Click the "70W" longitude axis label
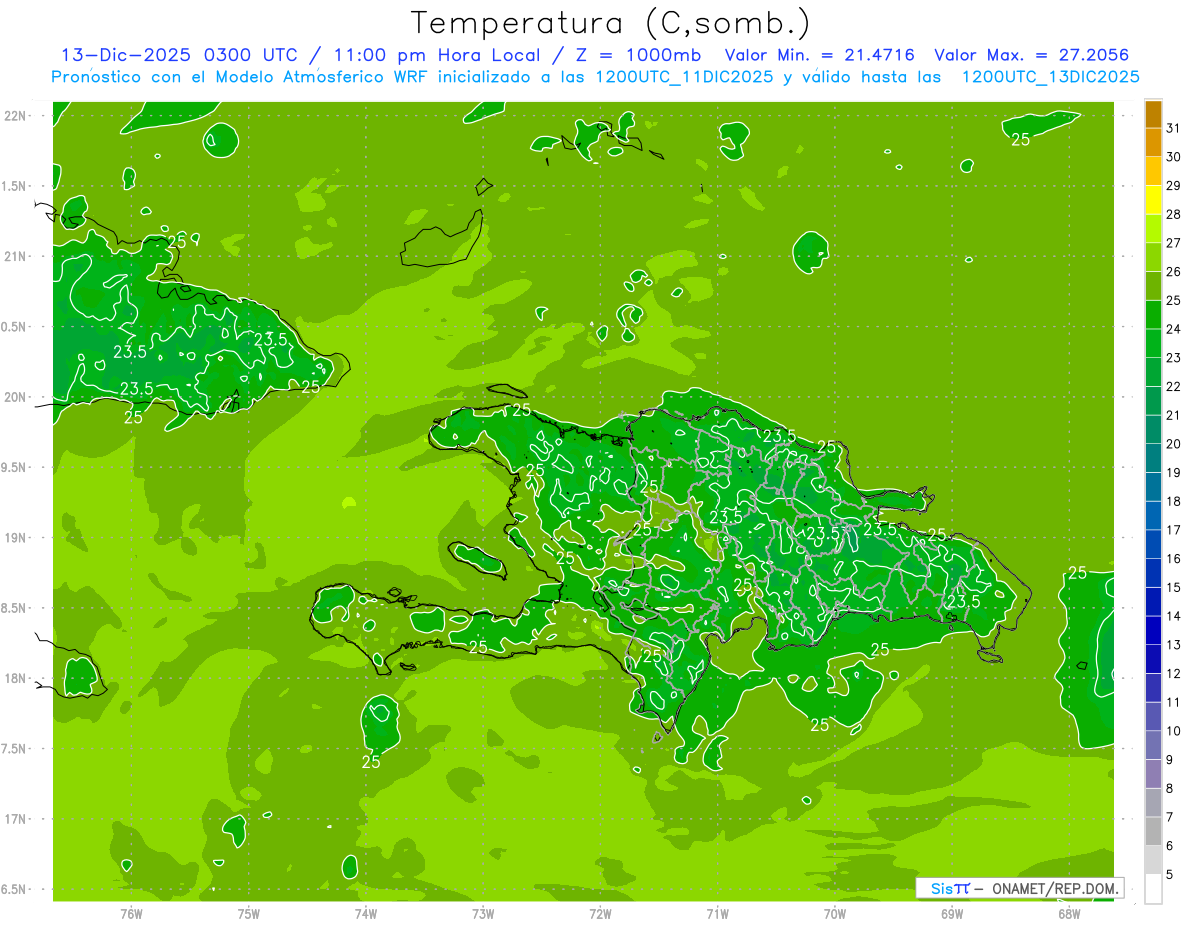Screen dimensions: 1200x927 click(834, 913)
